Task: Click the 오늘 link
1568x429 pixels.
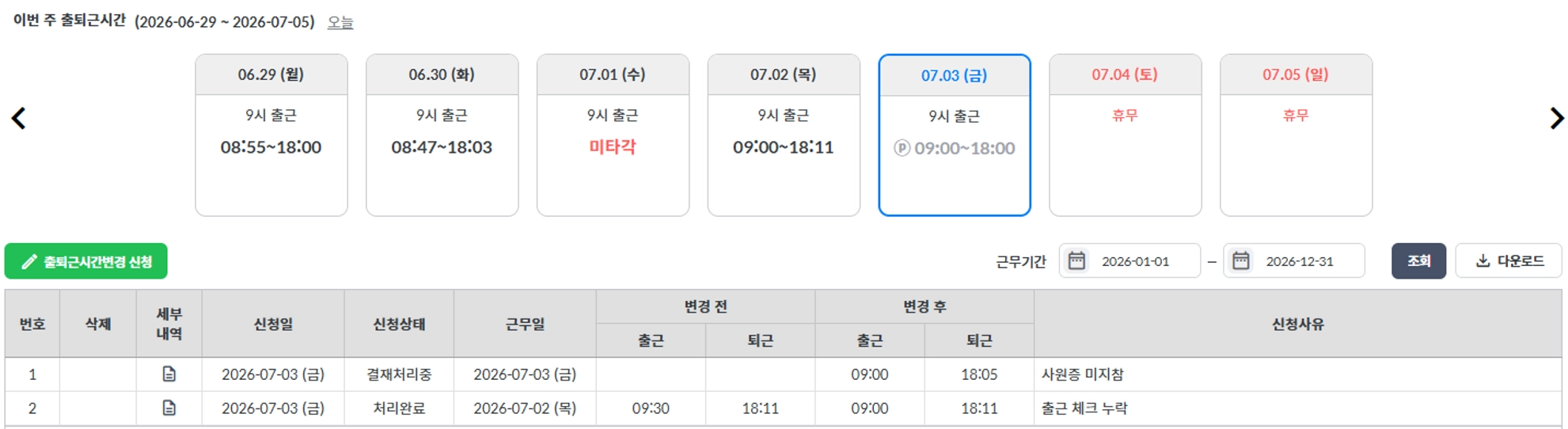Action: 340,22
